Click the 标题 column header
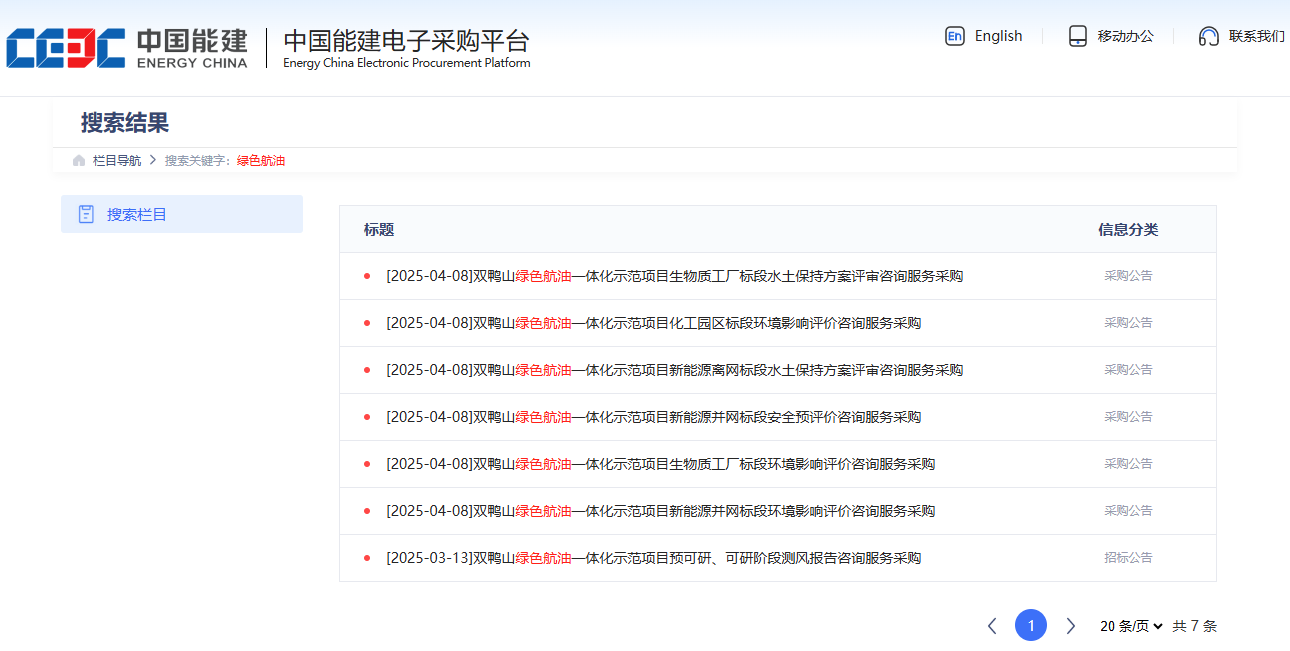 (379, 230)
